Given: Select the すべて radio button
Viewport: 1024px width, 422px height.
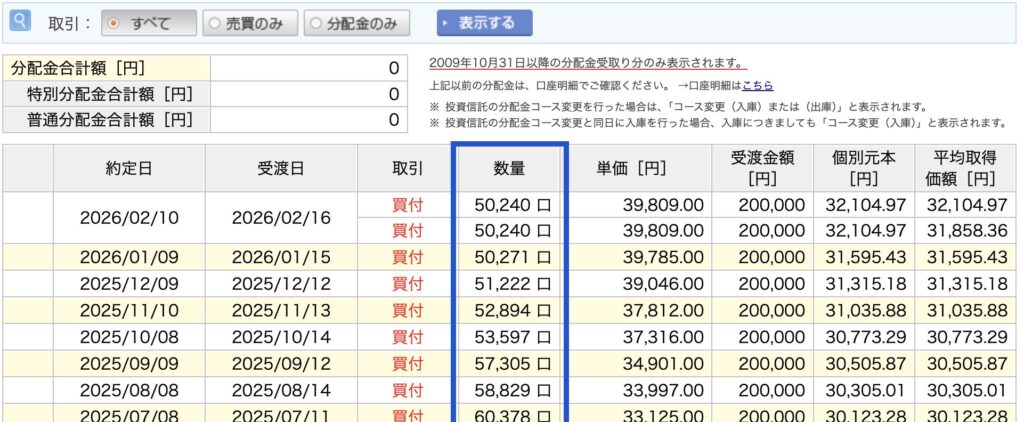Looking at the screenshot, I should click(116, 23).
